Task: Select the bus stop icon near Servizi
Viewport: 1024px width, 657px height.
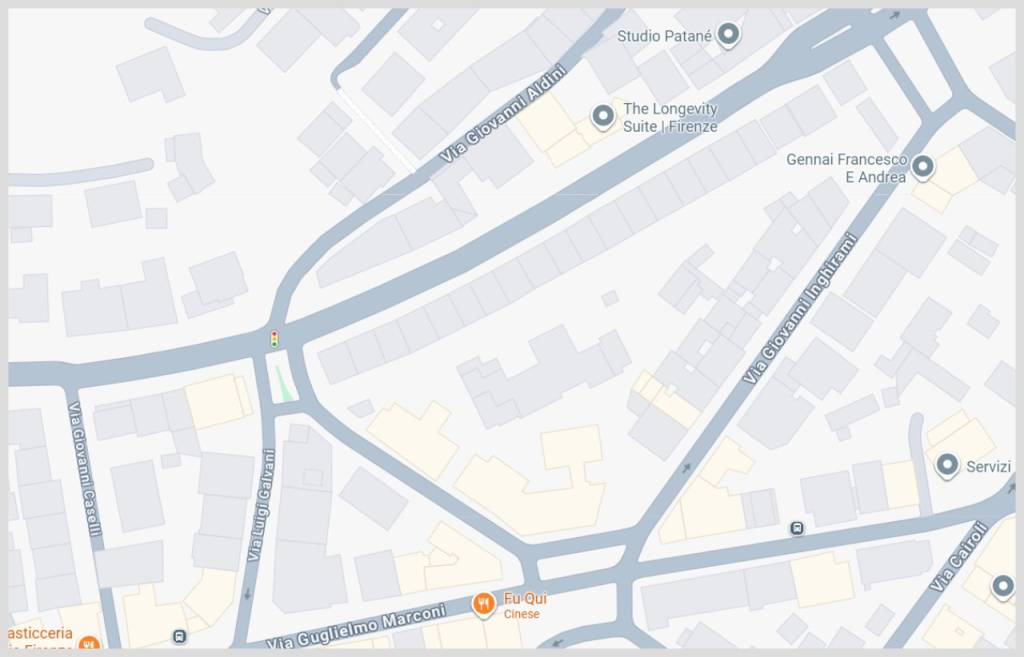Action: point(797,528)
